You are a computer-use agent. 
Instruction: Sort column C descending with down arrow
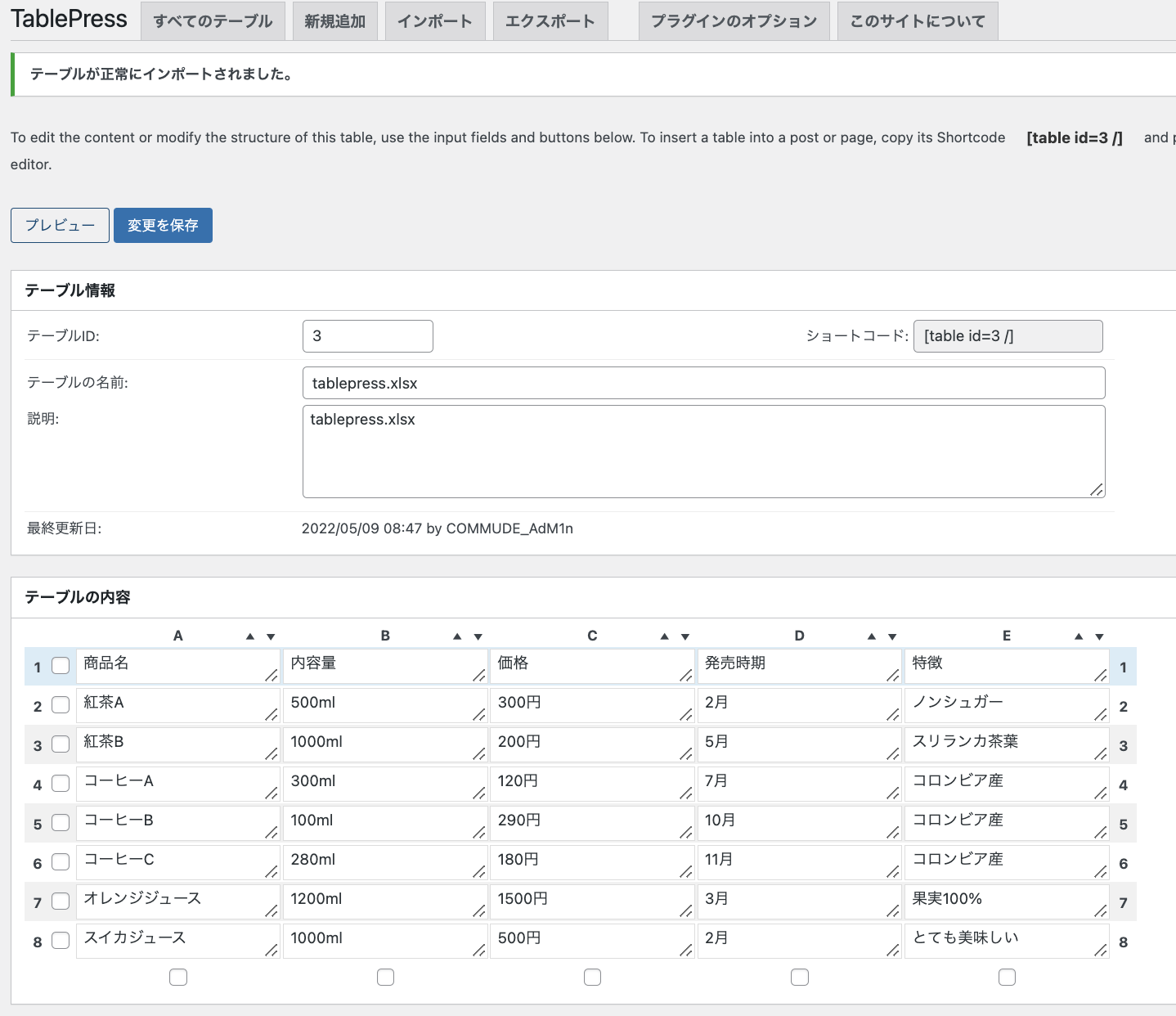[685, 636]
